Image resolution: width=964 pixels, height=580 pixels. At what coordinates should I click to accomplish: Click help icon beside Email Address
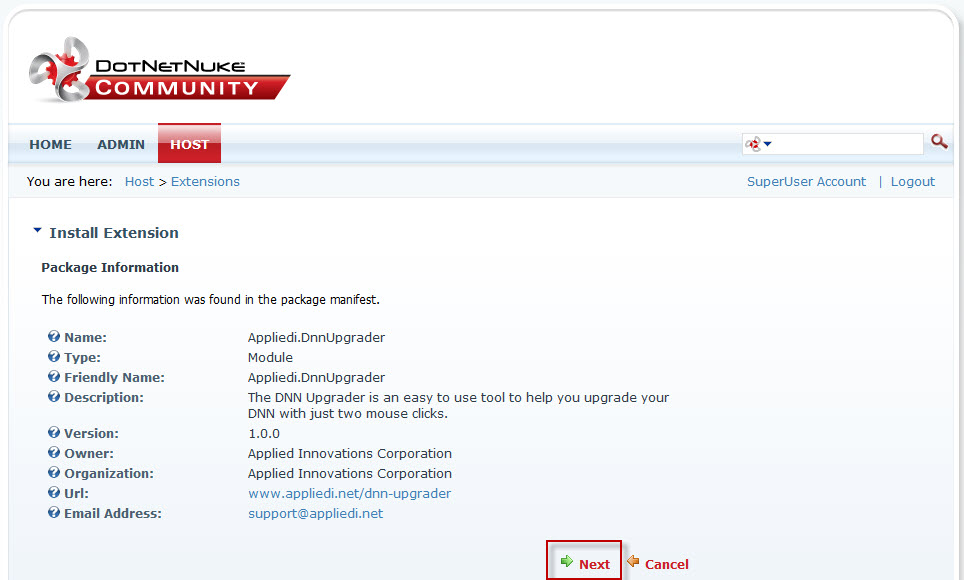pos(54,512)
